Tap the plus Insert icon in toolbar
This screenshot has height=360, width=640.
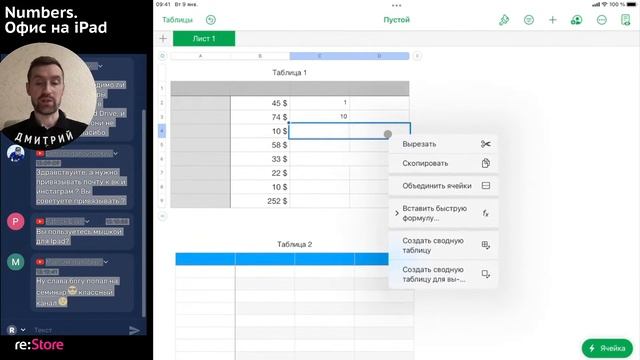(552, 20)
